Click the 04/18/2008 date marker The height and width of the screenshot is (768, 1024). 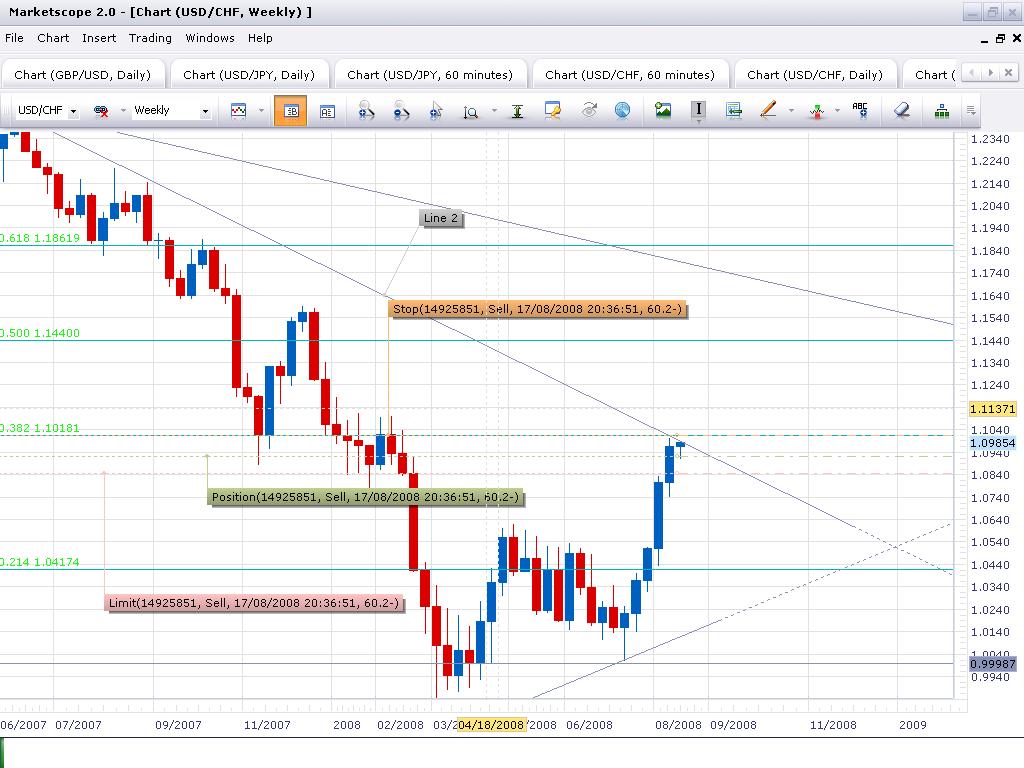pyautogui.click(x=491, y=725)
